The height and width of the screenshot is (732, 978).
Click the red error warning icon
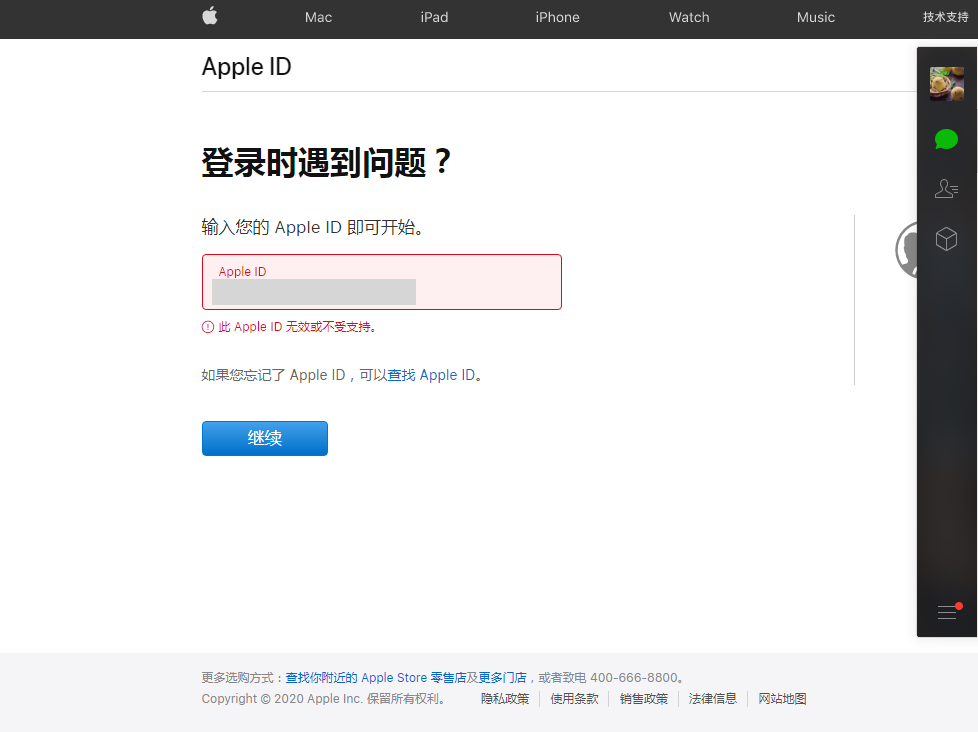[208, 327]
